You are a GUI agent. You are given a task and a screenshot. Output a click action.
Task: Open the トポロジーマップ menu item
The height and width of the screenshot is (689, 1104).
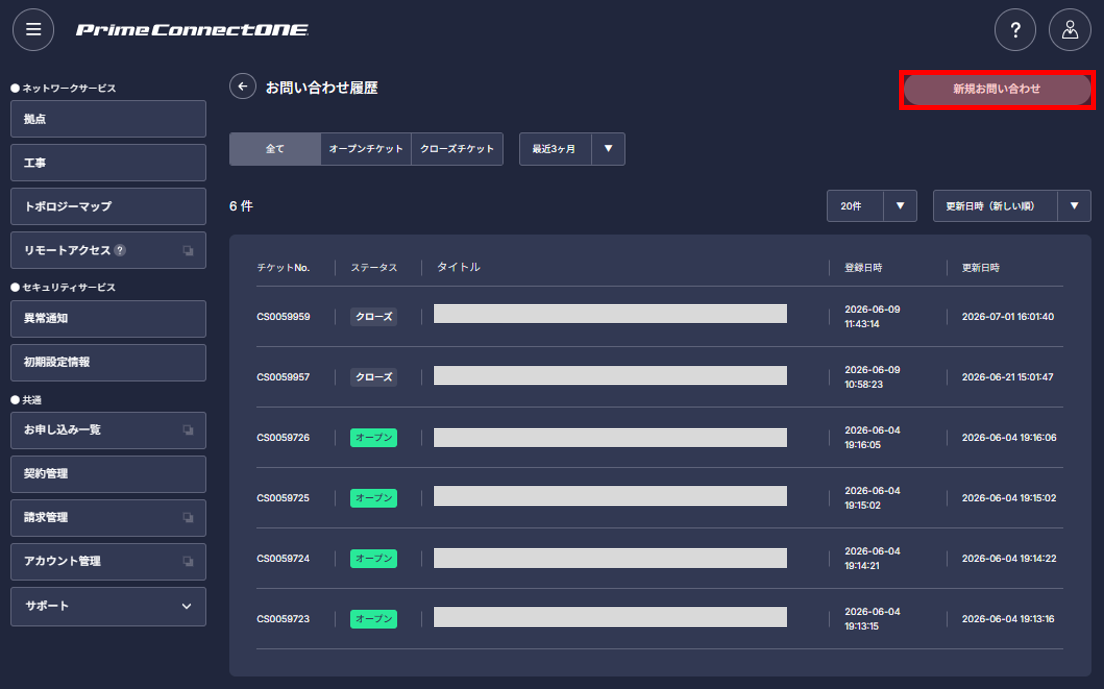pyautogui.click(x=108, y=206)
